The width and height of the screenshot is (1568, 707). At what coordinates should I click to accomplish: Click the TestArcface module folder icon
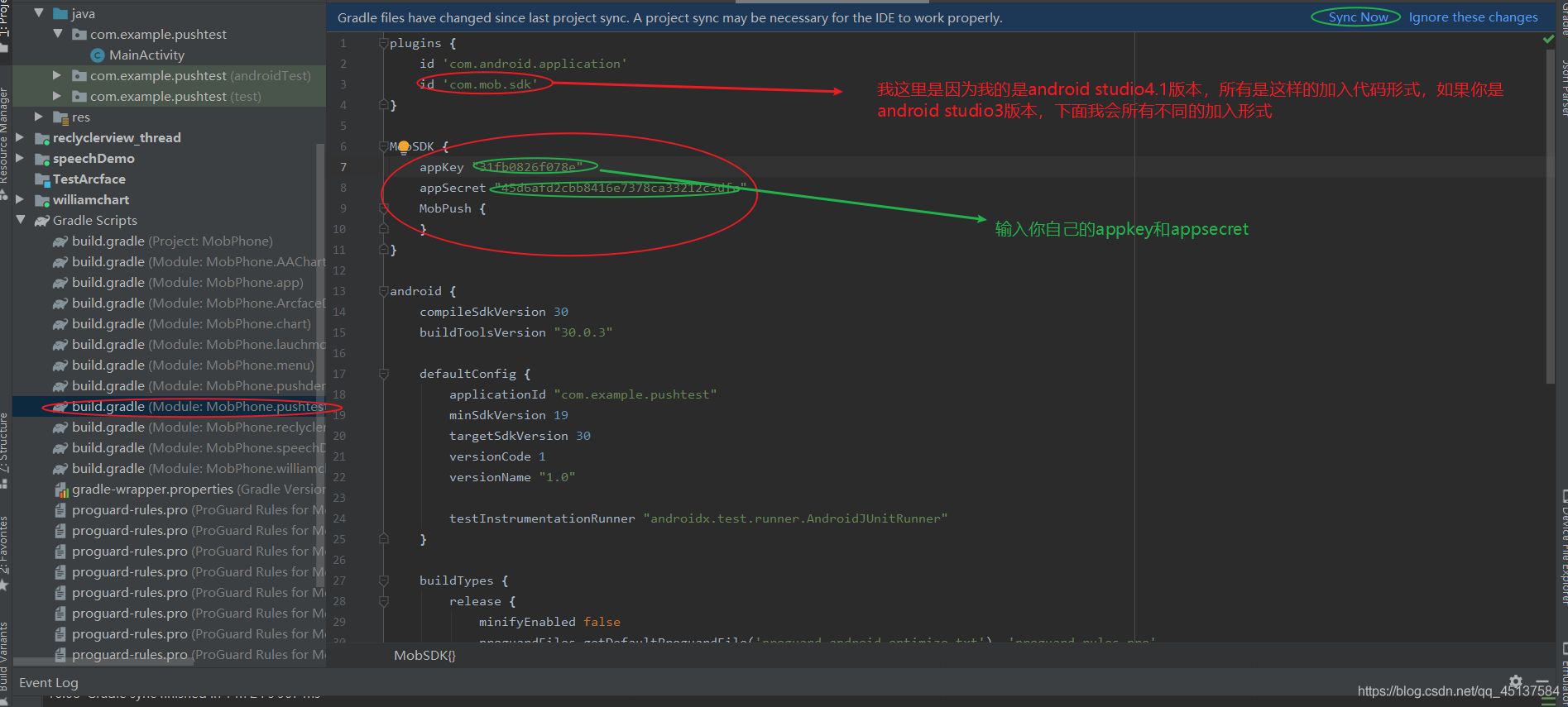pos(42,179)
